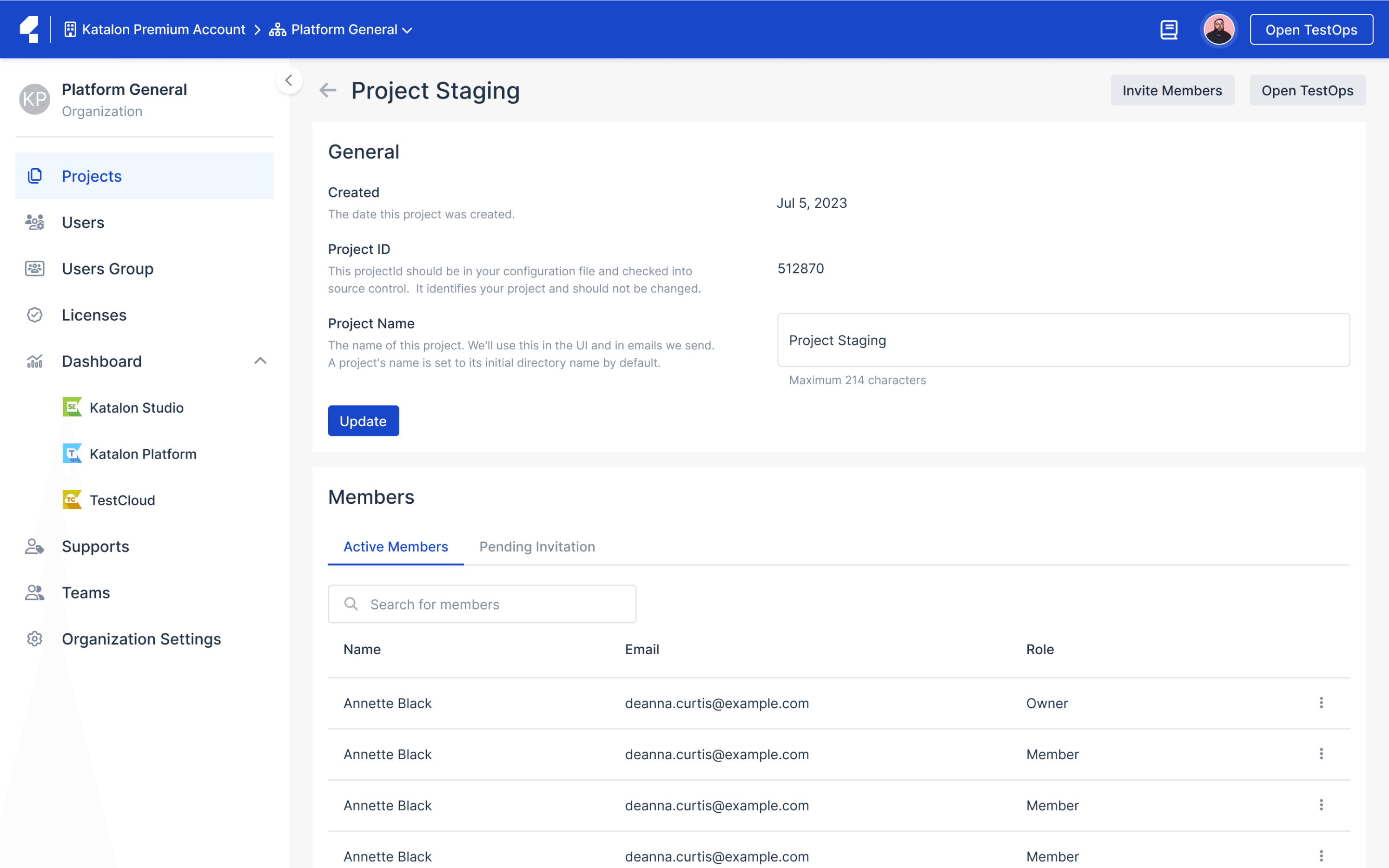1389x868 pixels.
Task: Click the Project Name input field
Action: (1064, 340)
